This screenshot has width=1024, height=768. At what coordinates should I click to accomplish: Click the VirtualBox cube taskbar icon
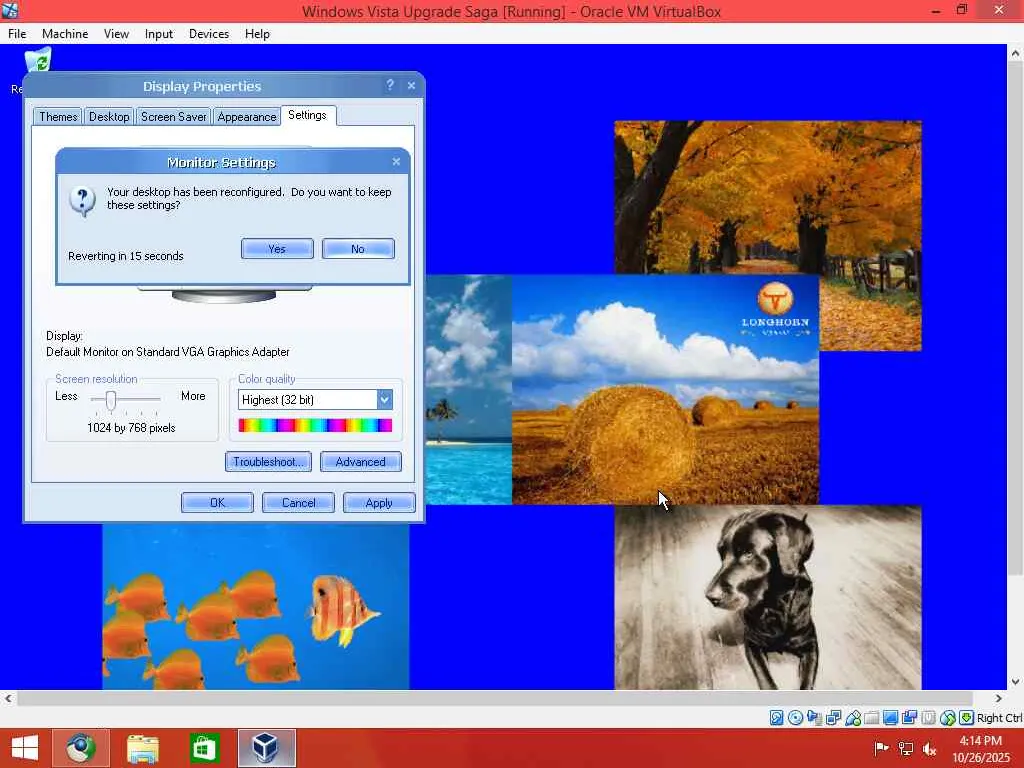pyautogui.click(x=266, y=748)
